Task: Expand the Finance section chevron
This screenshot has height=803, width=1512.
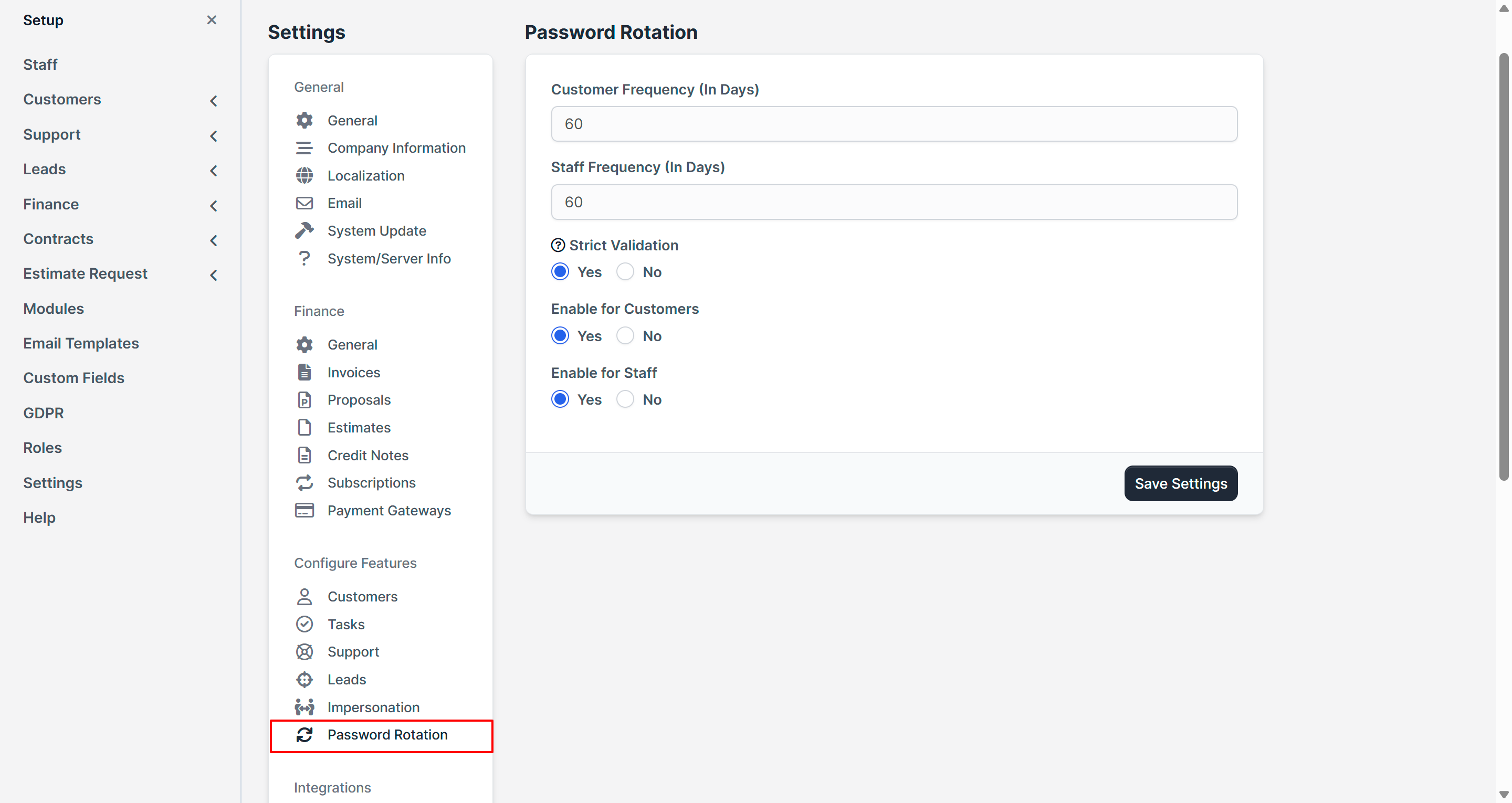Action: [x=213, y=205]
